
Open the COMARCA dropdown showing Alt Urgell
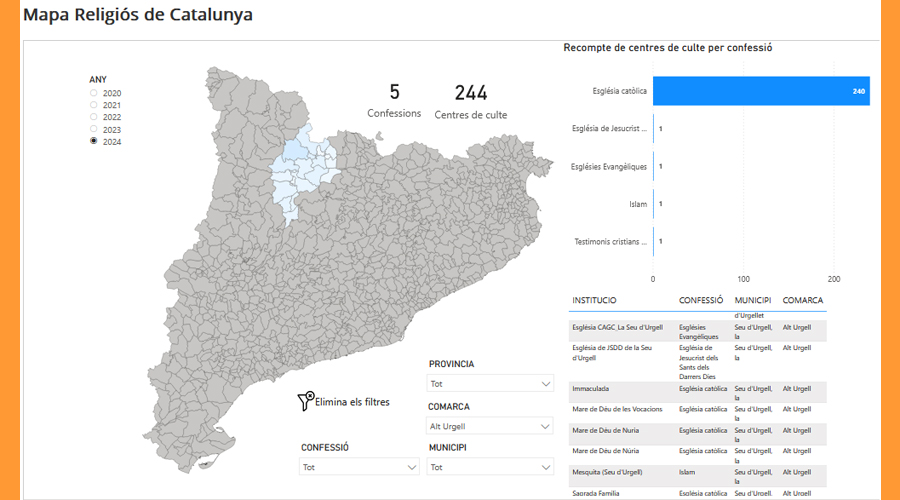point(490,426)
